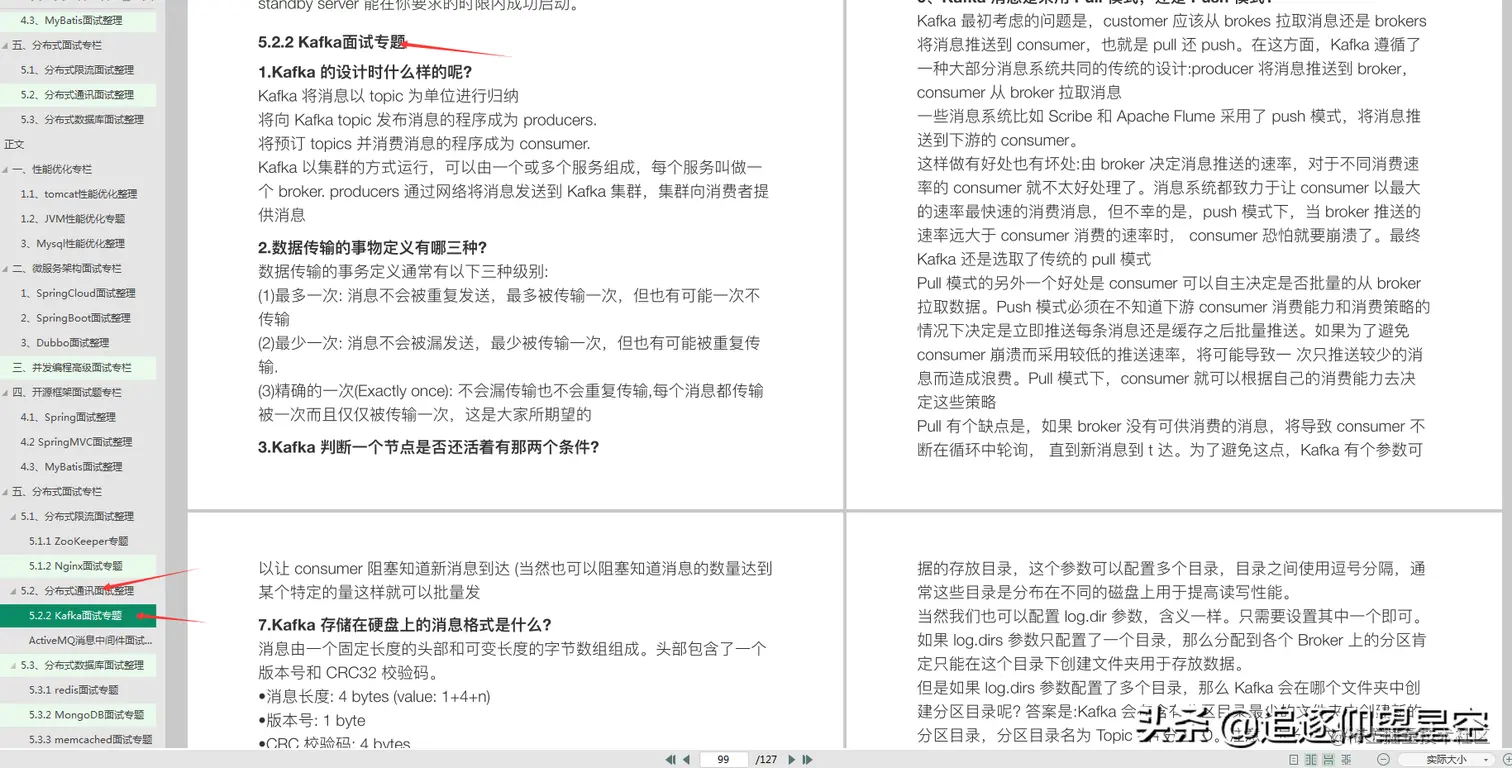Zoom out of the document
1512x768 pixels.
1384,758
